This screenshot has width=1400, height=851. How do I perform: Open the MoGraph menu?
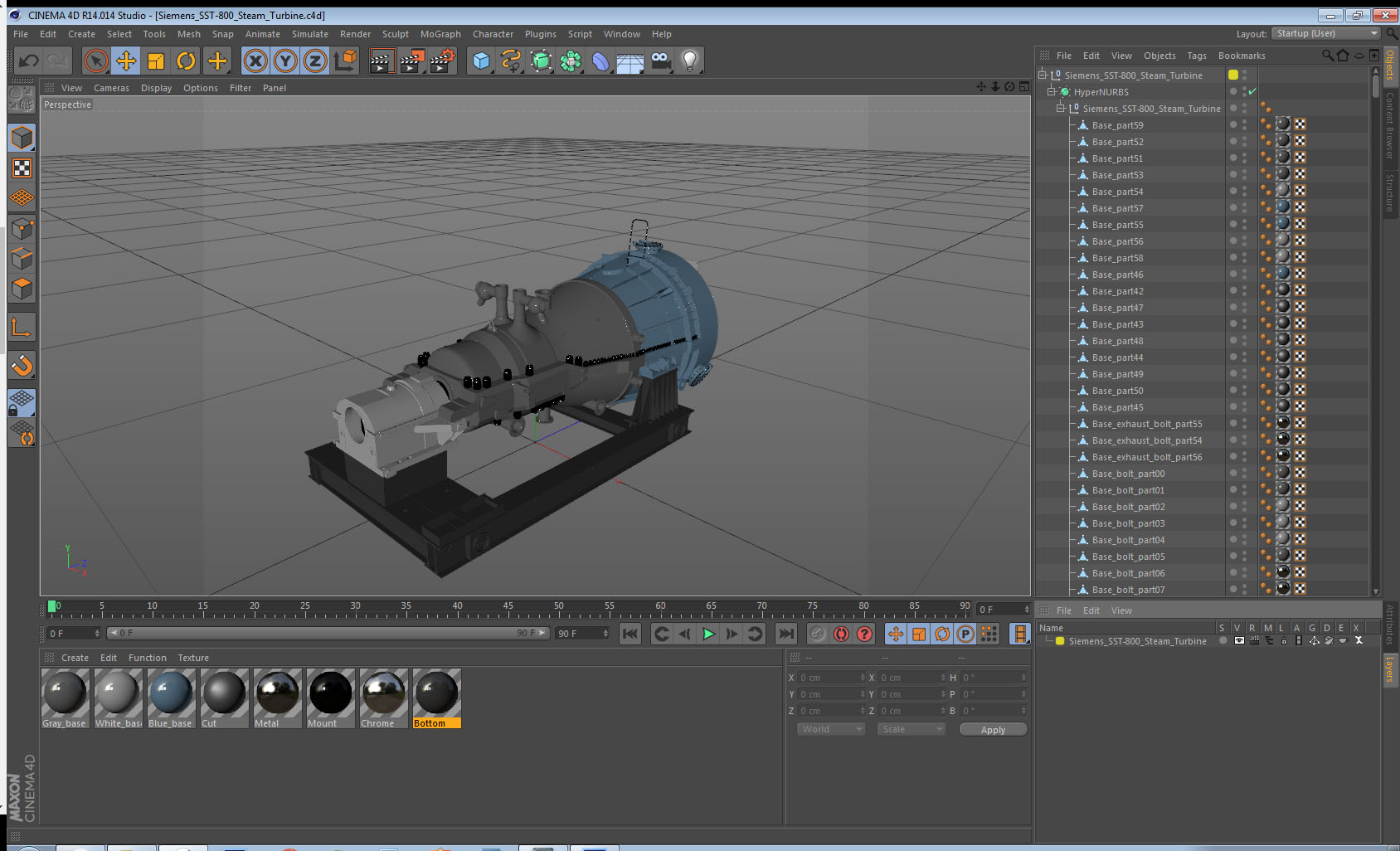pos(440,34)
